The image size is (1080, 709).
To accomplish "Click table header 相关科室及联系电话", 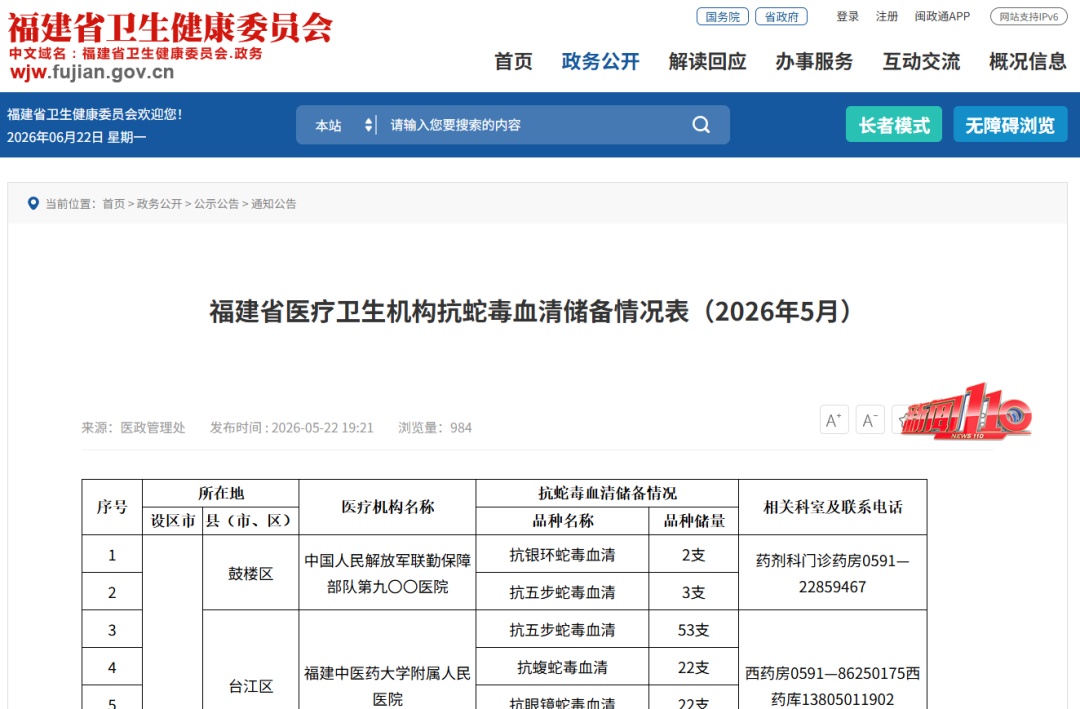I will pyautogui.click(x=833, y=507).
